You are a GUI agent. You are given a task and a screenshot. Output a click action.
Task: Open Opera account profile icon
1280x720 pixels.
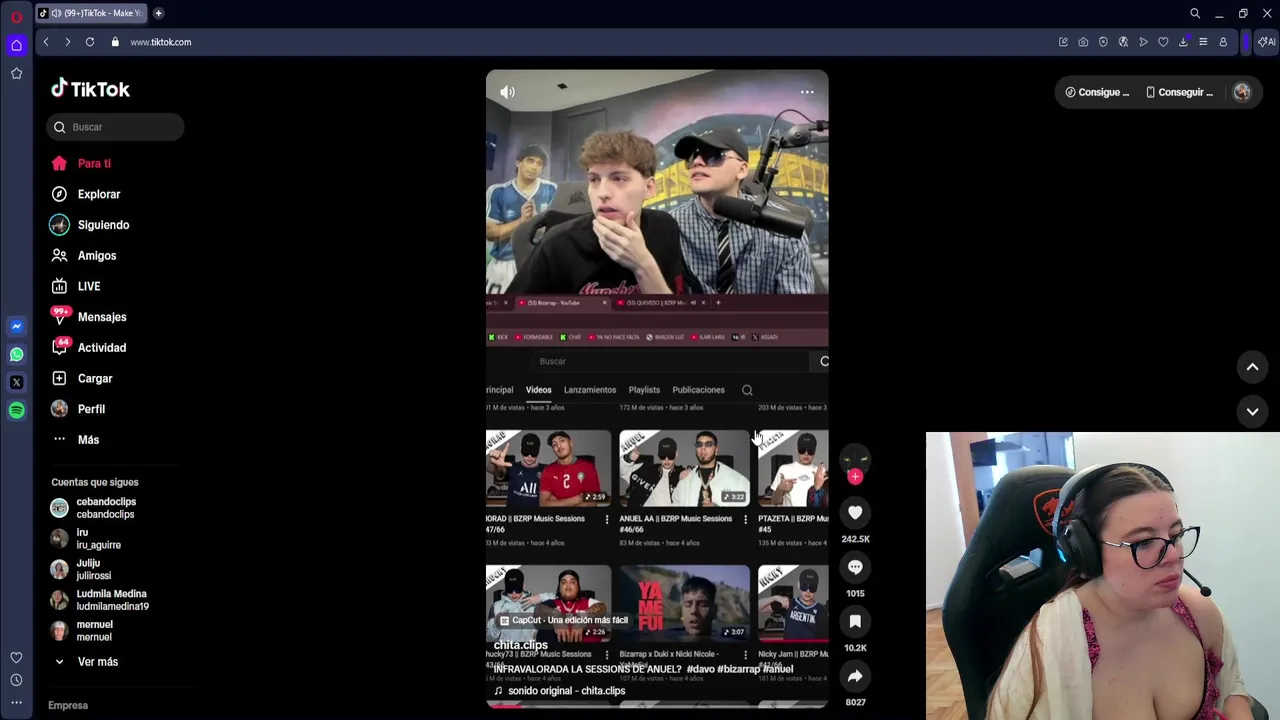click(1223, 42)
